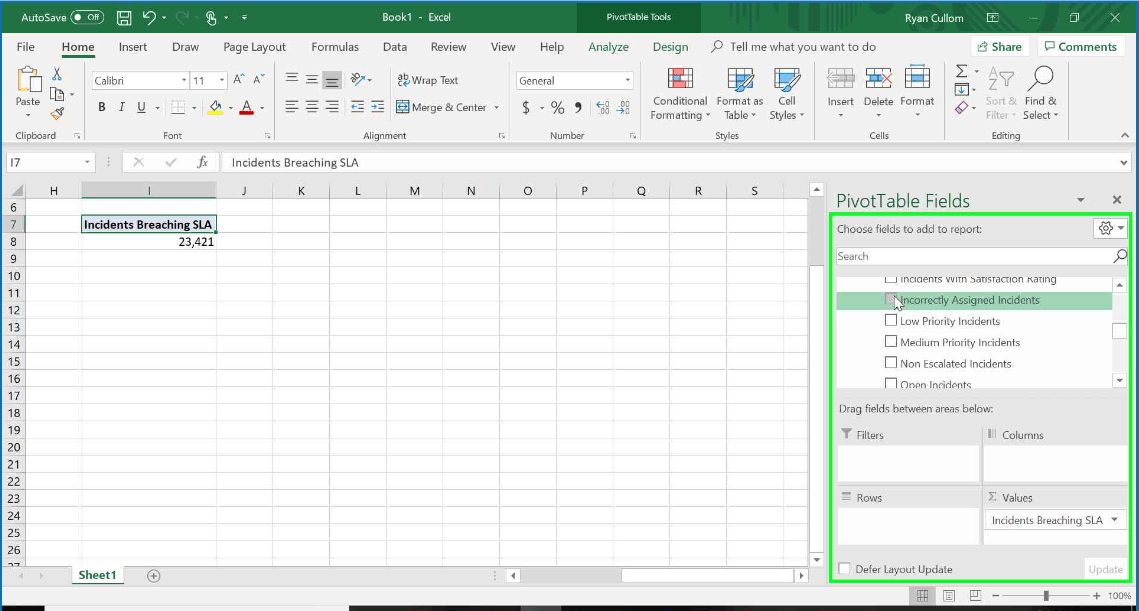Apply Underline formatting
The height and width of the screenshot is (611, 1139).
[141, 108]
